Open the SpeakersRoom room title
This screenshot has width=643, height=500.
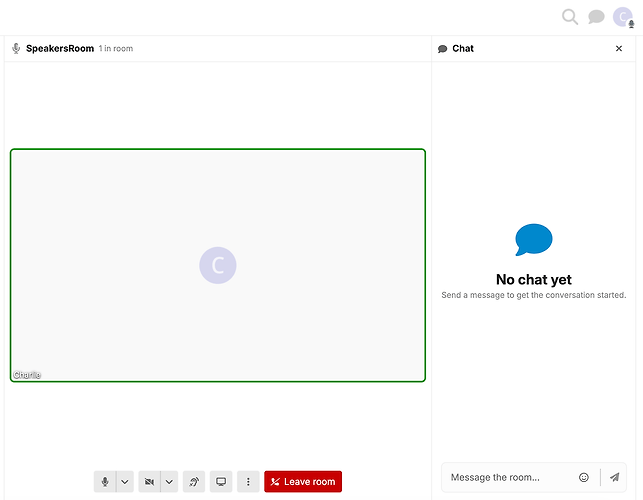pyautogui.click(x=60, y=48)
